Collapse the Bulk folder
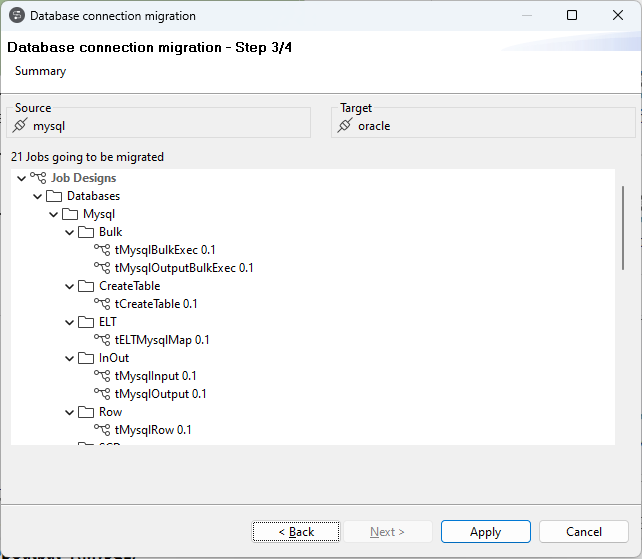642x559 pixels. tap(70, 232)
